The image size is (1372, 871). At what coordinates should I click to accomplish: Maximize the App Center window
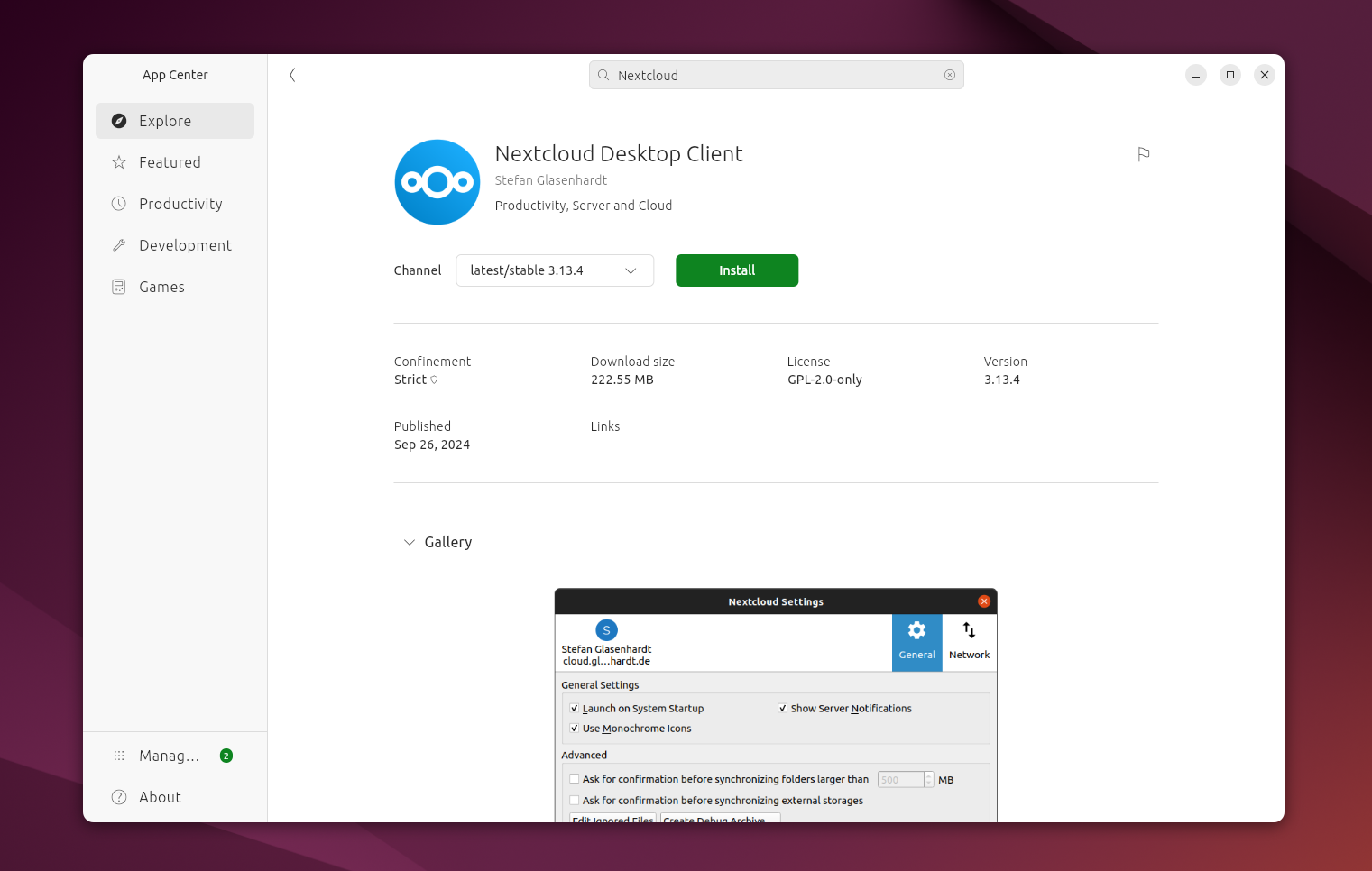pos(1230,75)
